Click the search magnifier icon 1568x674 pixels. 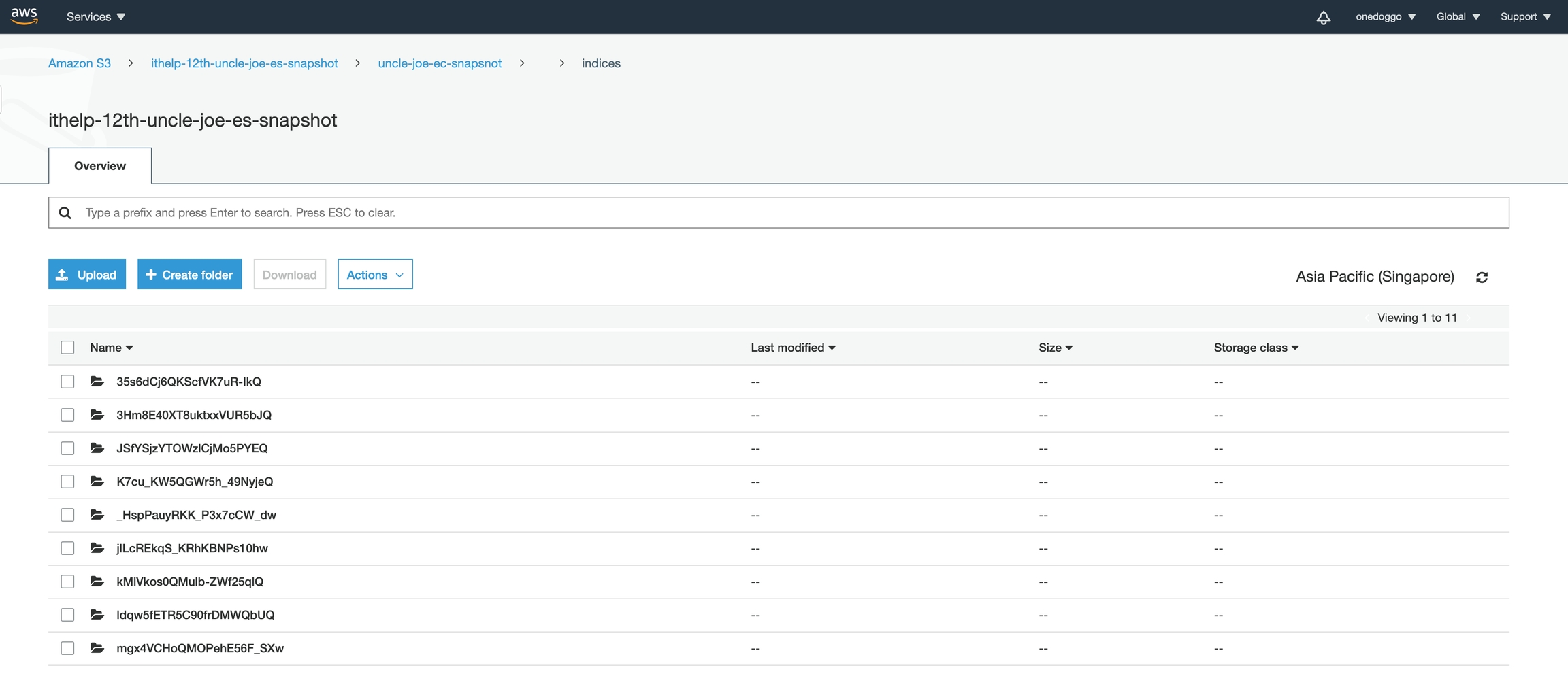click(x=65, y=213)
